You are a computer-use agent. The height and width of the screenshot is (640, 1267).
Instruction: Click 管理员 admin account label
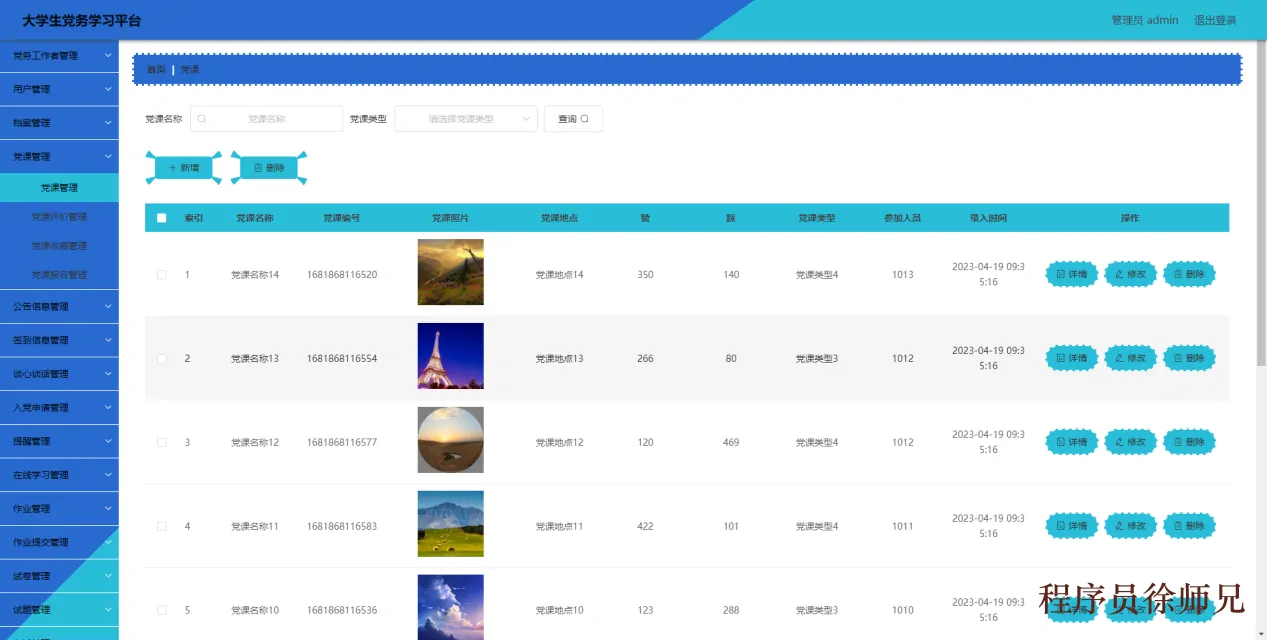tap(1145, 20)
